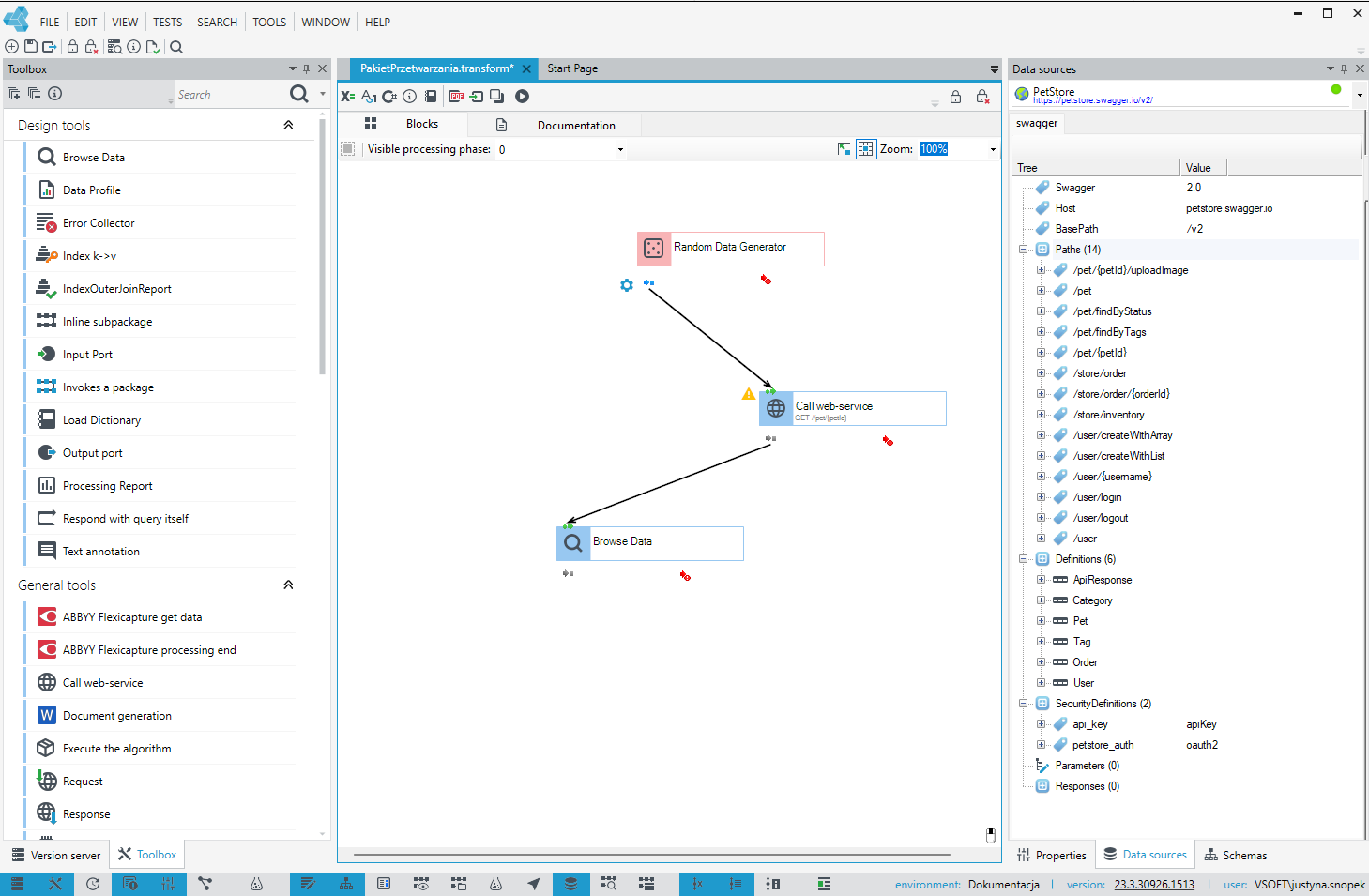Expand the Pet definition node
The width and height of the screenshot is (1369, 896).
(x=1041, y=621)
